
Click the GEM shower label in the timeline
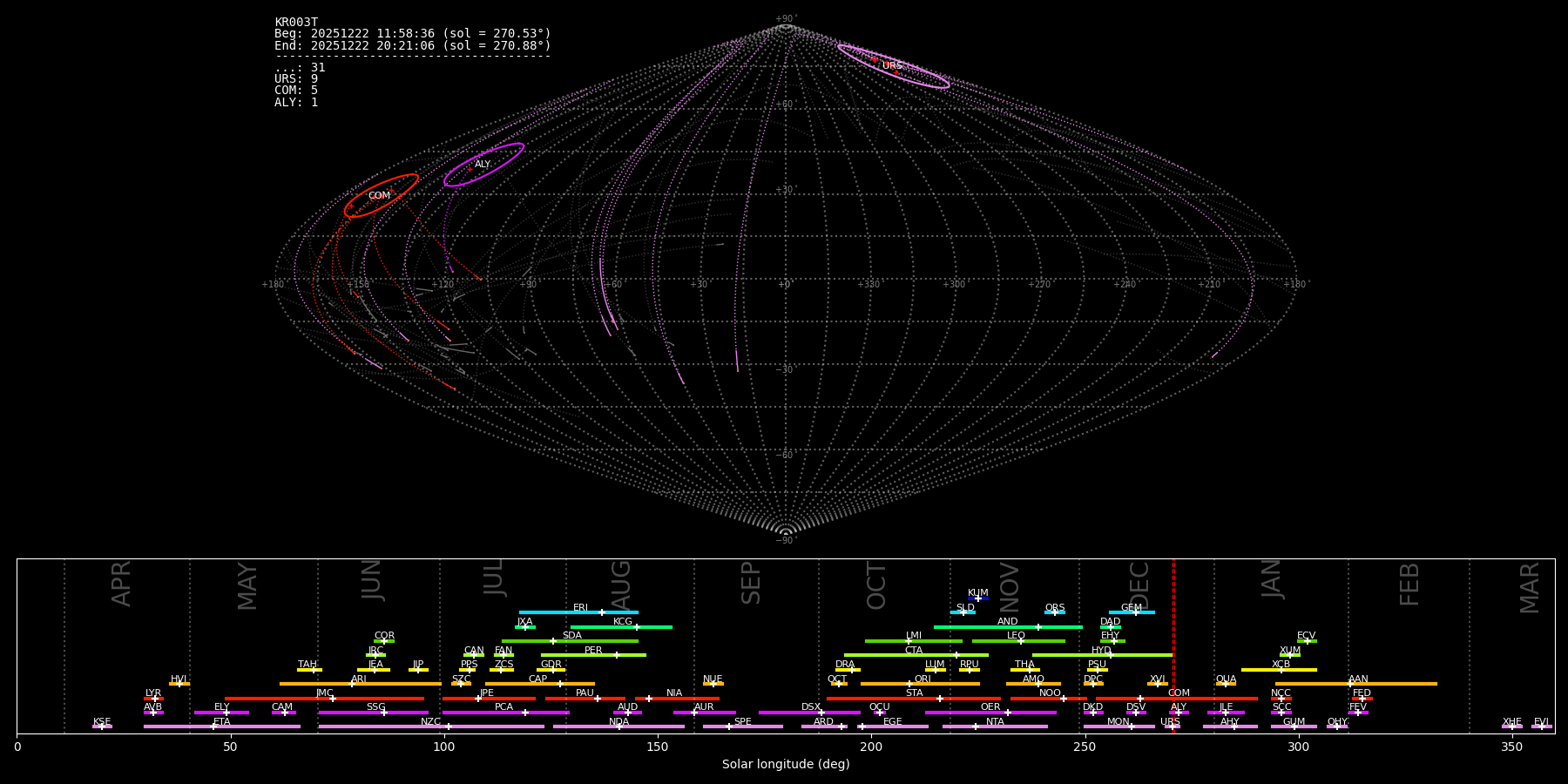point(1131,608)
